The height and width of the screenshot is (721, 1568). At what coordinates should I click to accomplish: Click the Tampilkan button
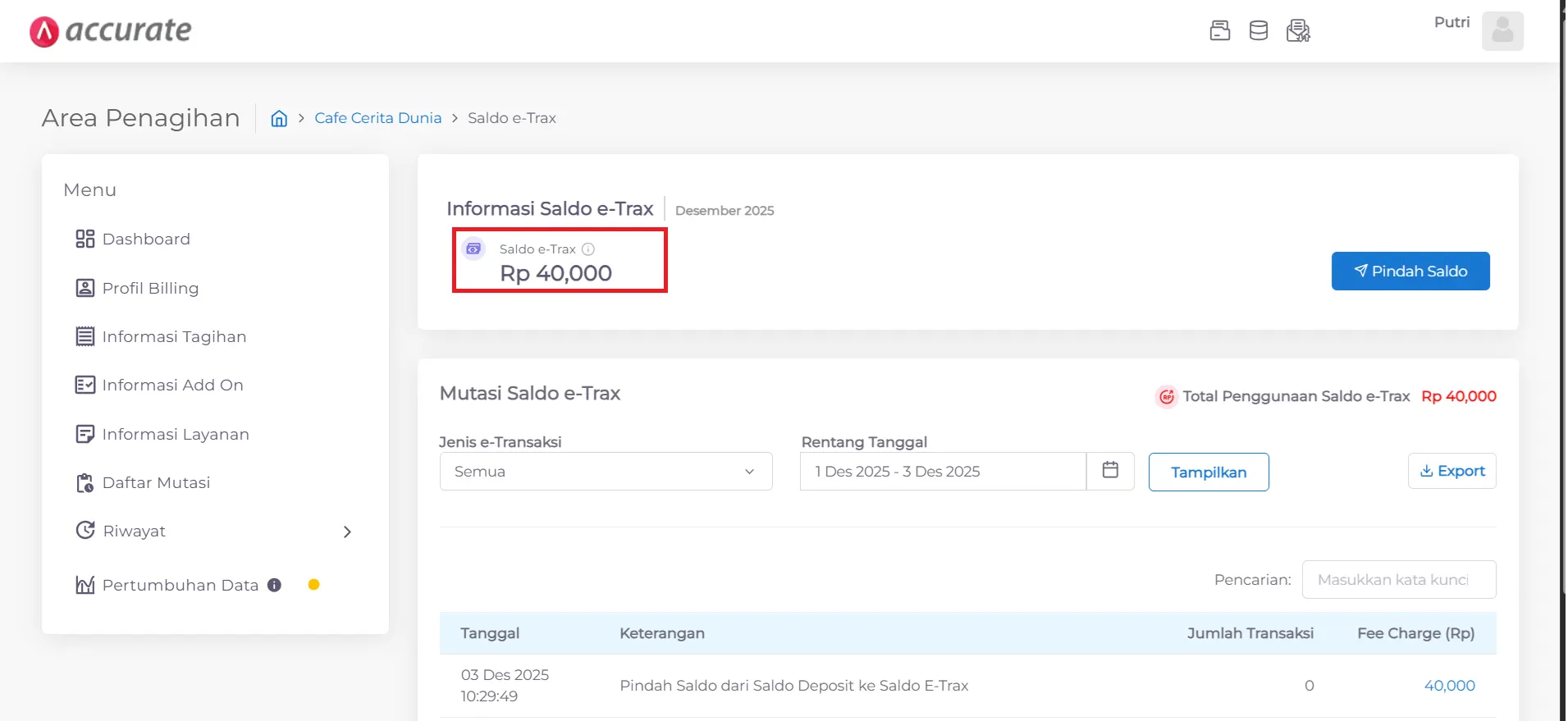point(1208,472)
